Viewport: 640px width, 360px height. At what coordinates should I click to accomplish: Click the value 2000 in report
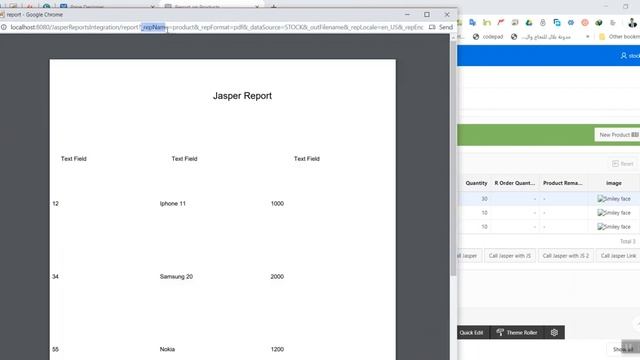click(x=277, y=276)
